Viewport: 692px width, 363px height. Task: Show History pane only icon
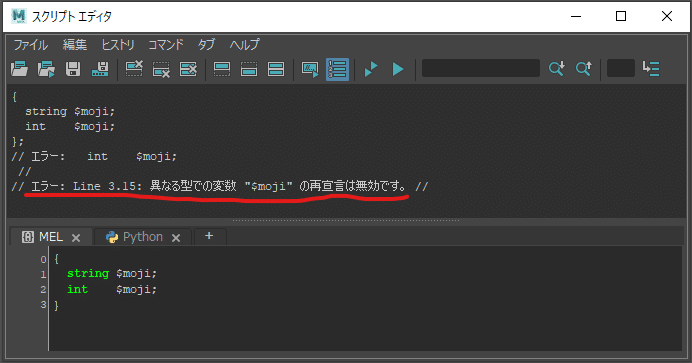point(222,69)
